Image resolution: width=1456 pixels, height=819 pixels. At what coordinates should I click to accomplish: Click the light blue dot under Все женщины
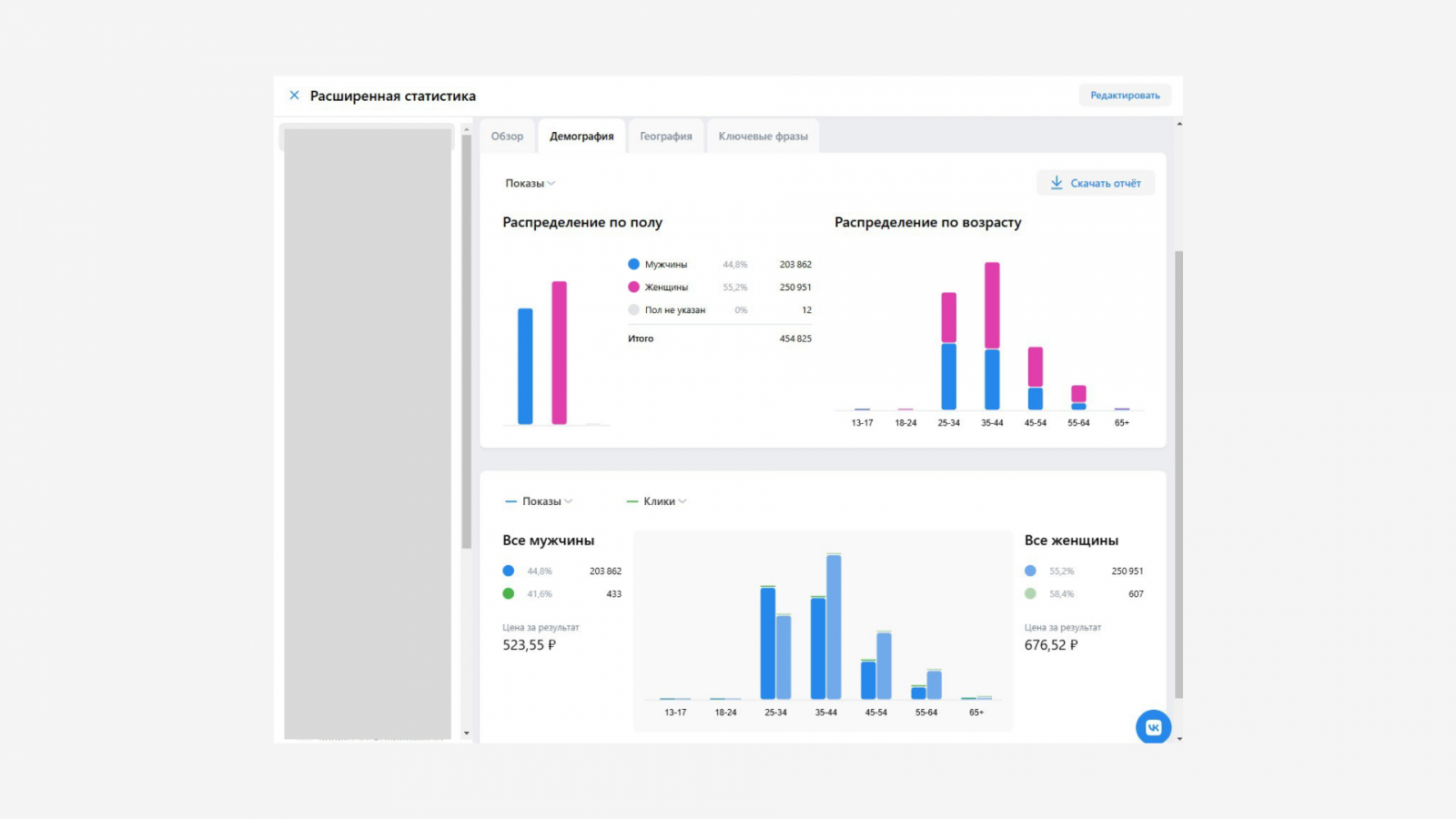coord(1030,571)
